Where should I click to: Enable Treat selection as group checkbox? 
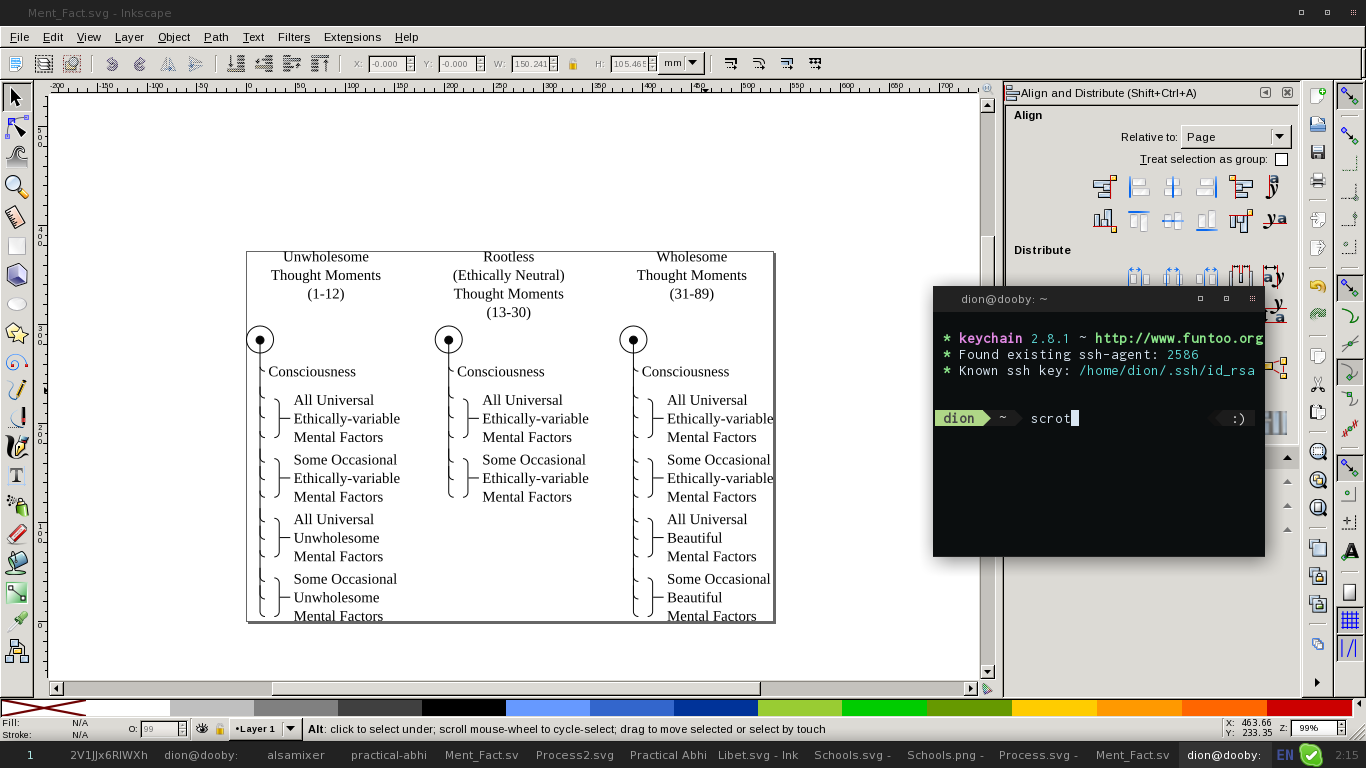(x=1281, y=160)
